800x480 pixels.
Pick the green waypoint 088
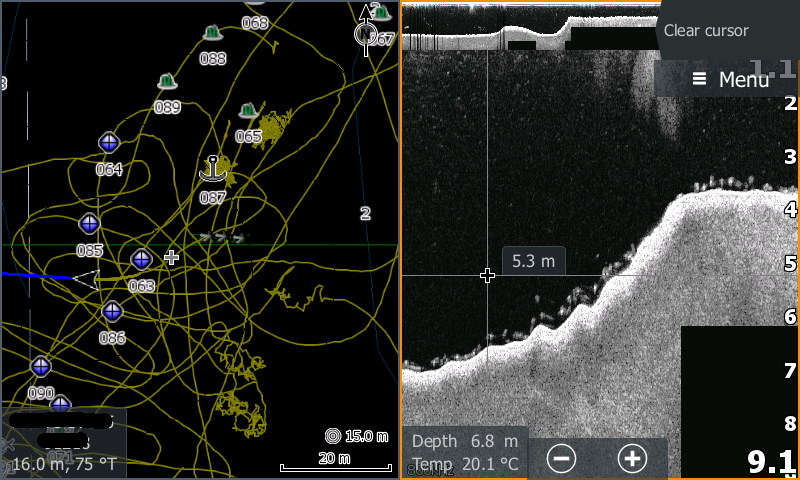click(x=212, y=34)
